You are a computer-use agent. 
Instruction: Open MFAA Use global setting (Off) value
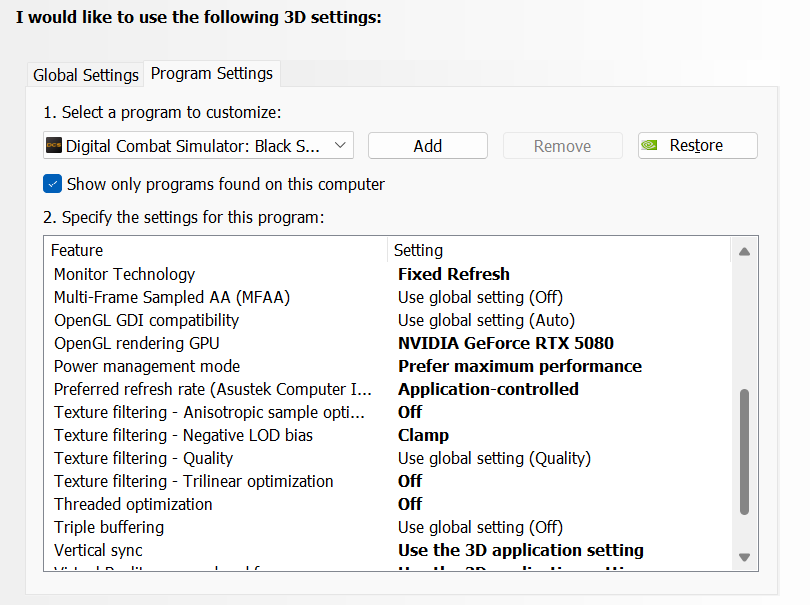(x=480, y=297)
